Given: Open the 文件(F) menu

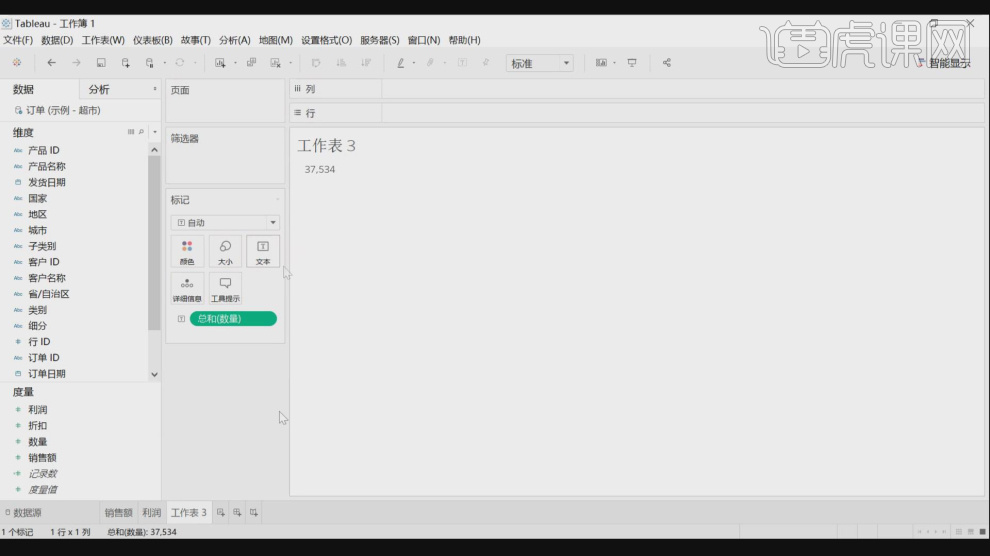Looking at the screenshot, I should point(18,40).
